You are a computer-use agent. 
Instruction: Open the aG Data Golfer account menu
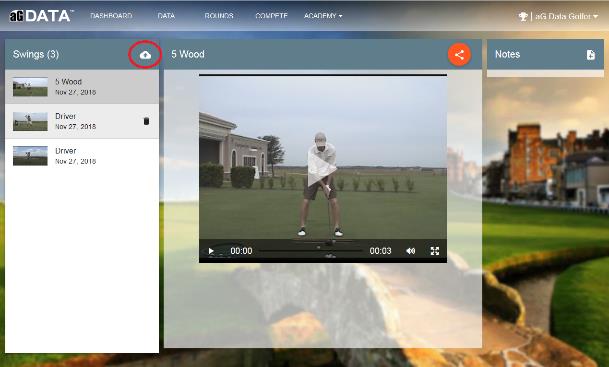click(x=566, y=16)
